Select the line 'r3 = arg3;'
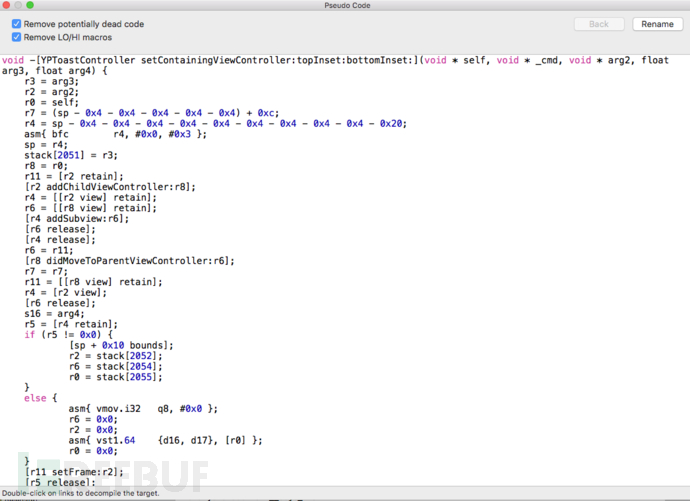This screenshot has height=501, width=690. click(x=51, y=81)
